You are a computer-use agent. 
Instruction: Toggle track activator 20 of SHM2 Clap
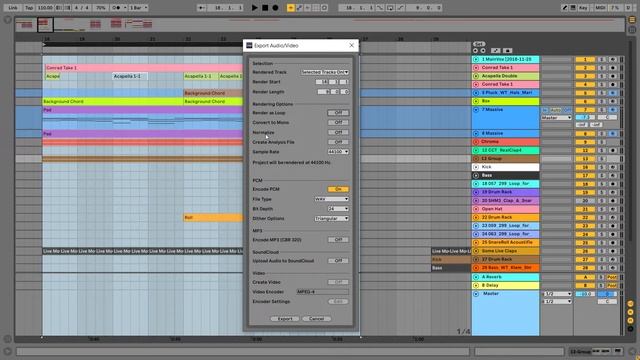(585, 201)
